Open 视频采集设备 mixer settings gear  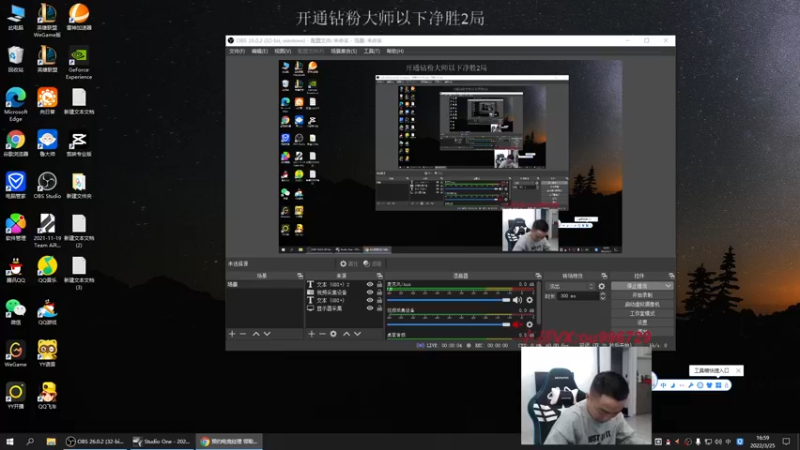tap(530, 324)
